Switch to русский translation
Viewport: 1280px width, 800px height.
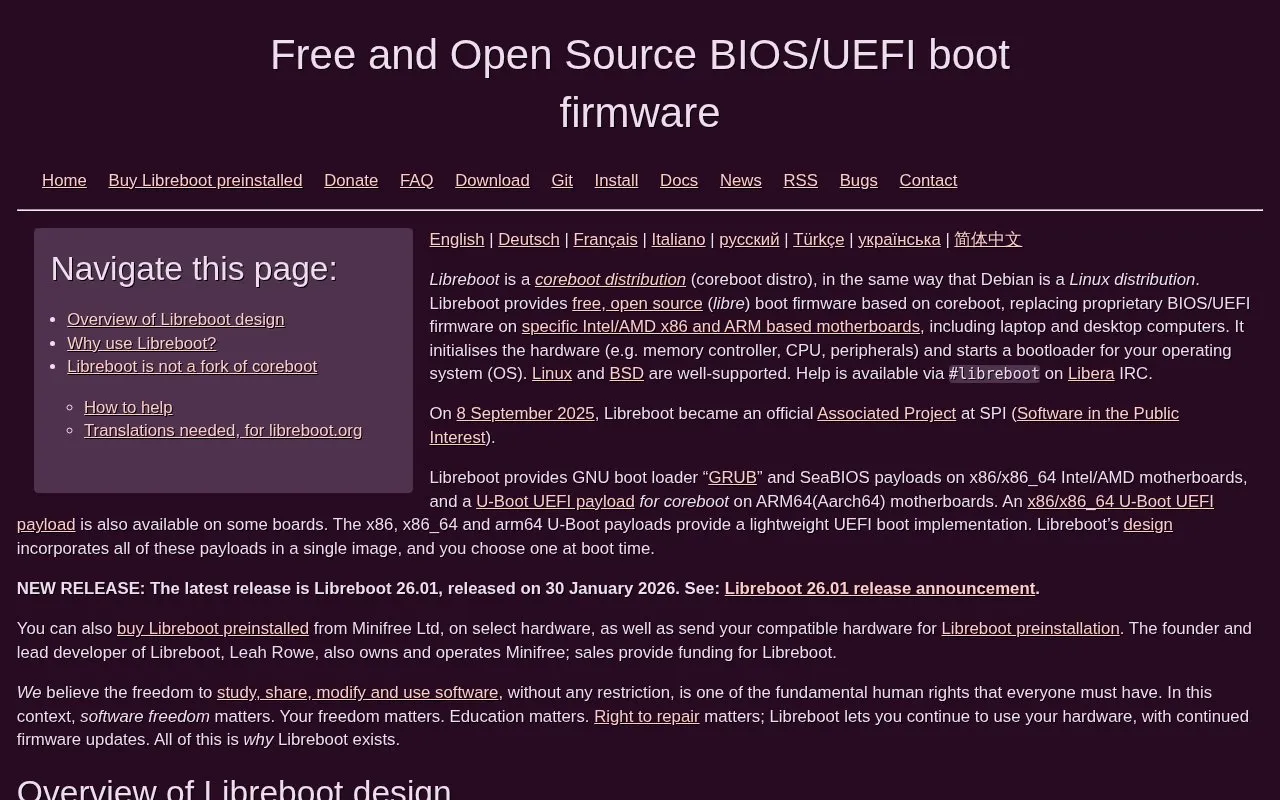(749, 239)
